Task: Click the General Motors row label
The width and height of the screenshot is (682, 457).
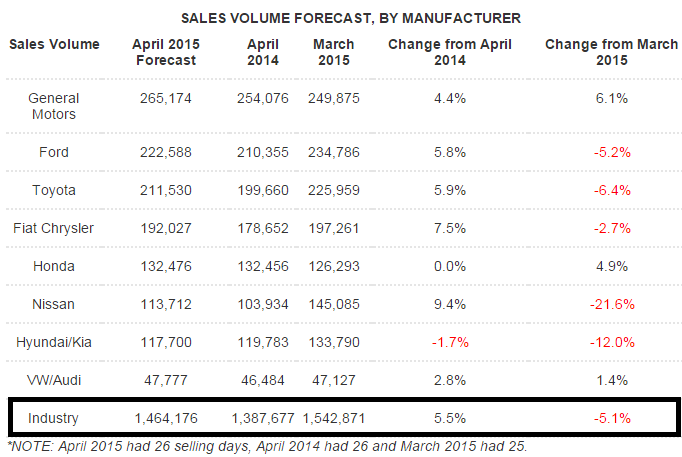Action: (x=54, y=106)
